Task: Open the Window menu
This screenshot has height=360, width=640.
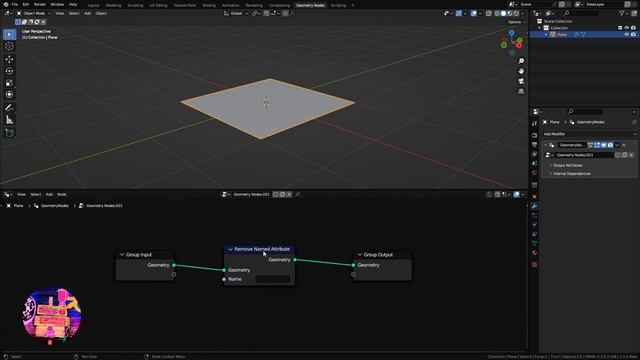Action: coord(57,4)
